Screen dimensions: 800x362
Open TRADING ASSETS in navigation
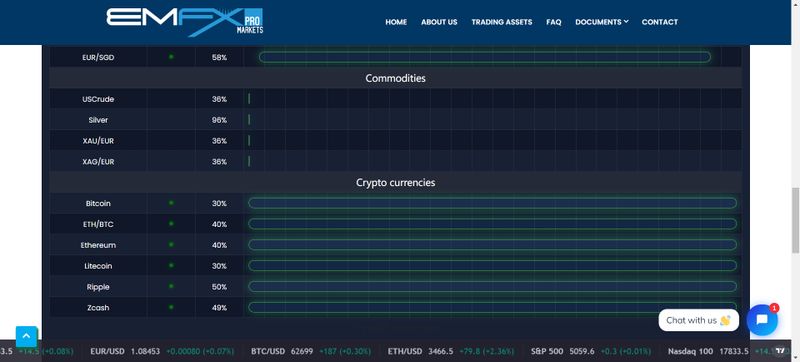coord(502,22)
